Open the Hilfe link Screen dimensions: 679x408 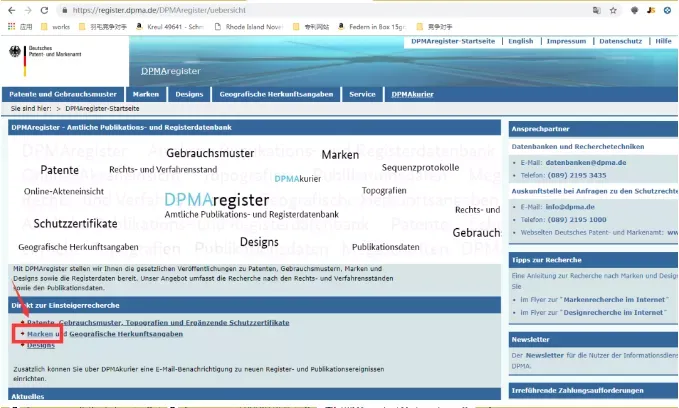click(x=663, y=41)
